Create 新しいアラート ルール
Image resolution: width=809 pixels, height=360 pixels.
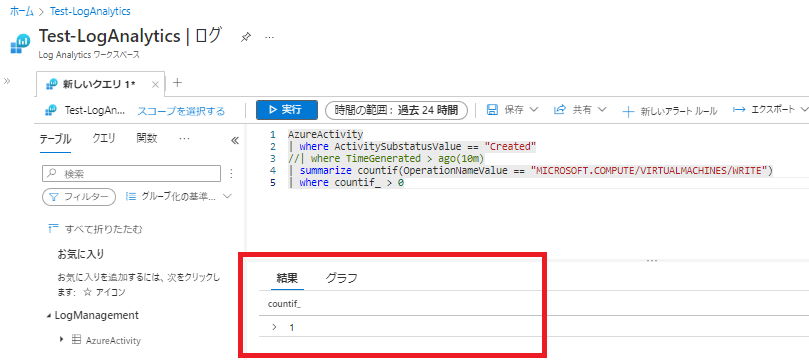tap(670, 111)
